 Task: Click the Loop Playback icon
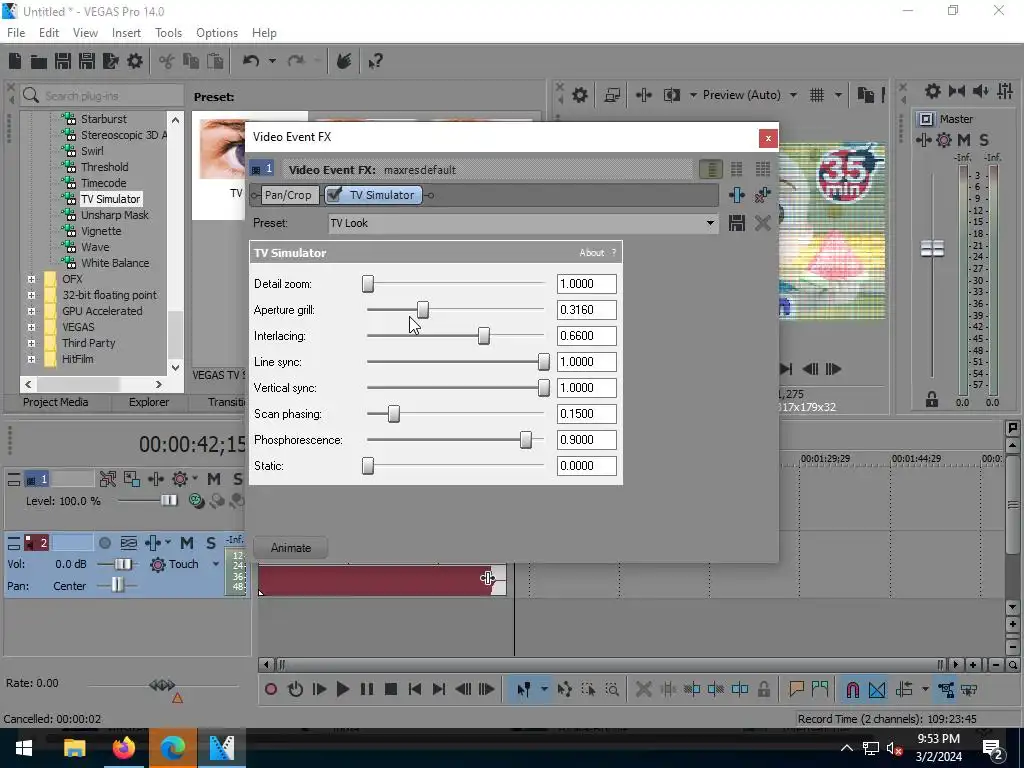pyautogui.click(x=295, y=689)
